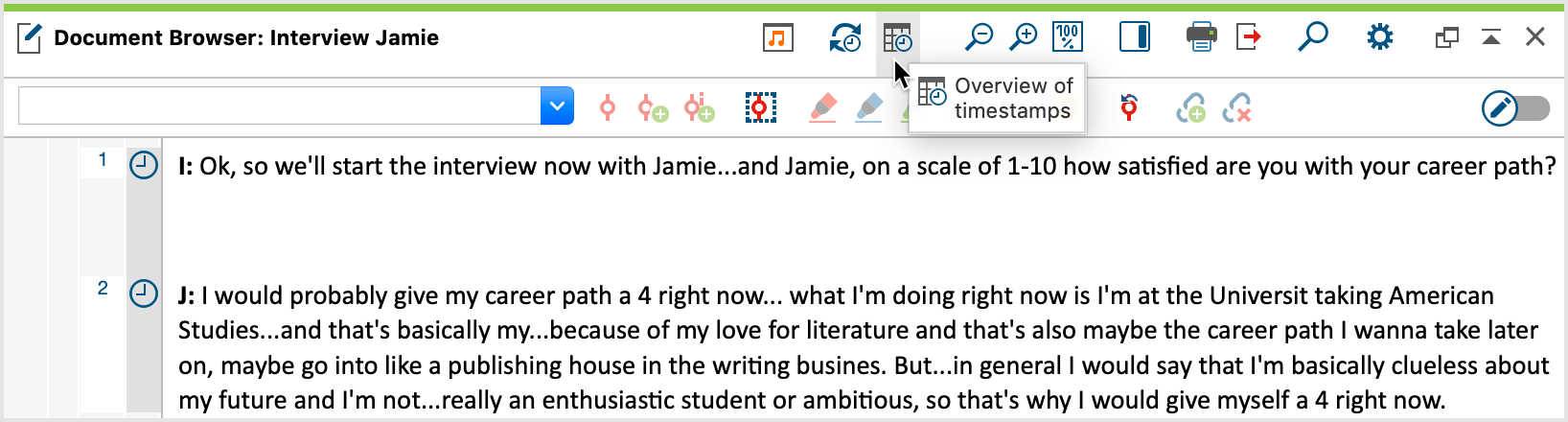Zoom in with the plus magnifier
Image resolution: width=1568 pixels, height=422 pixels.
(x=1024, y=37)
